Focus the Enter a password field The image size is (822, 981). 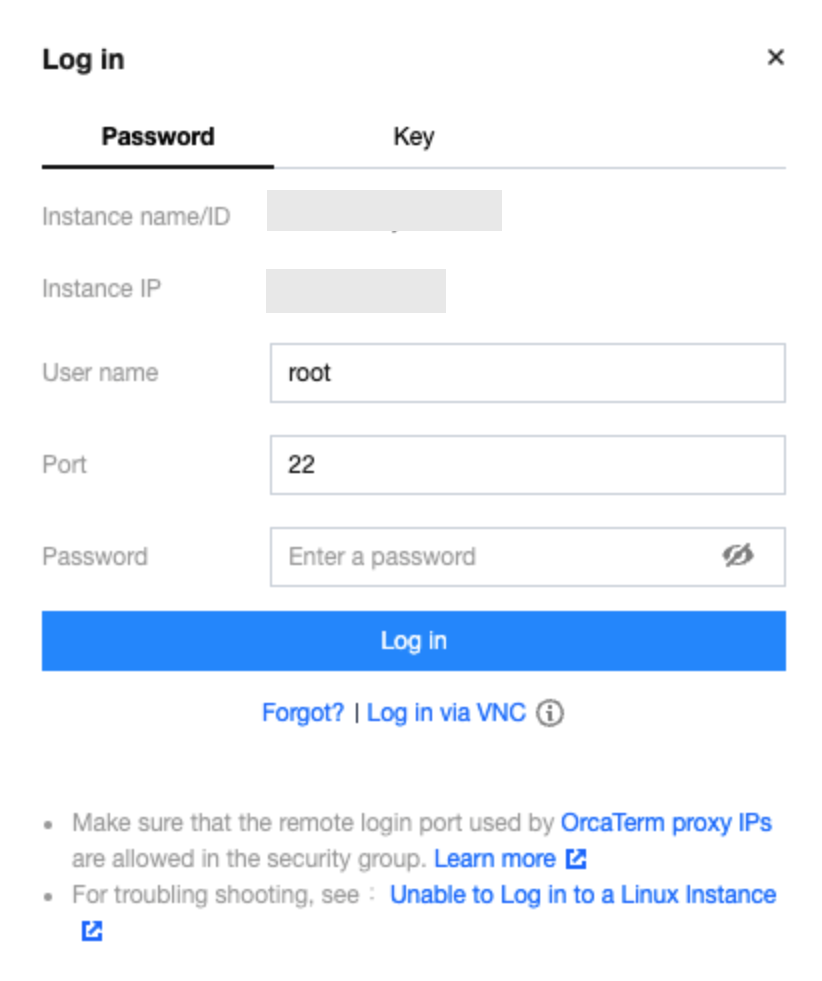[x=495, y=557]
